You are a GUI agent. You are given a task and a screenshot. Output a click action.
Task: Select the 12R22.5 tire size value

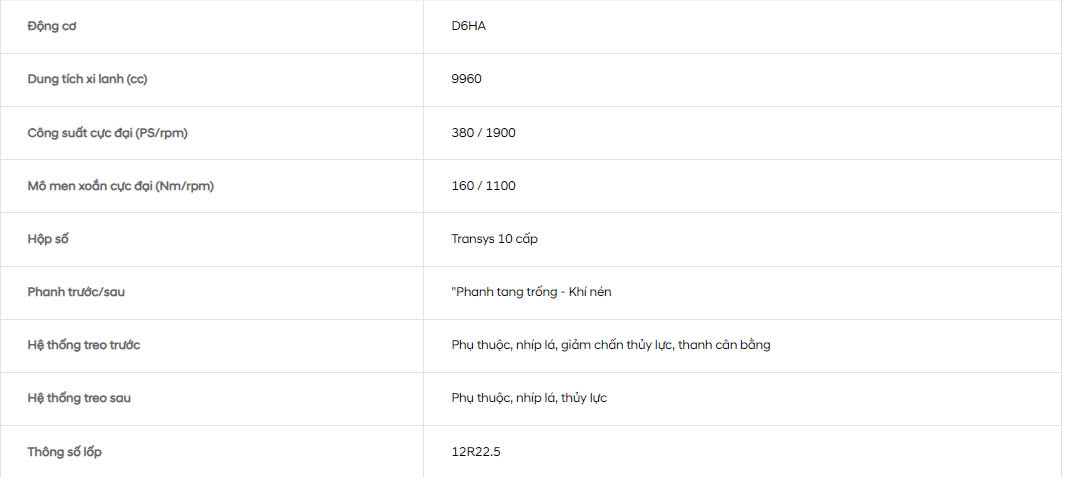[x=476, y=452]
